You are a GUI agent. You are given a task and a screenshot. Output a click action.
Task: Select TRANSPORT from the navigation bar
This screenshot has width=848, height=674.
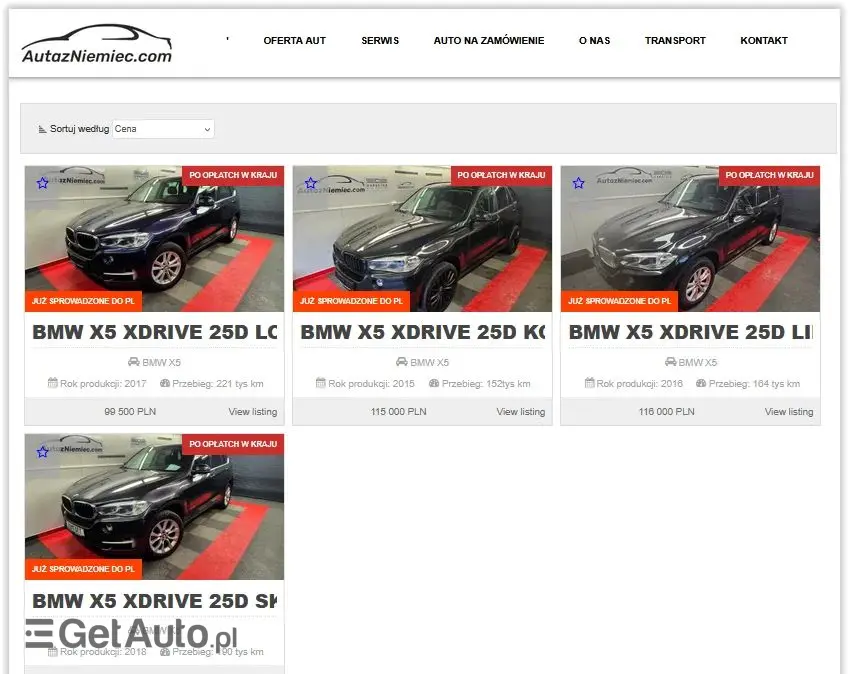pos(675,40)
